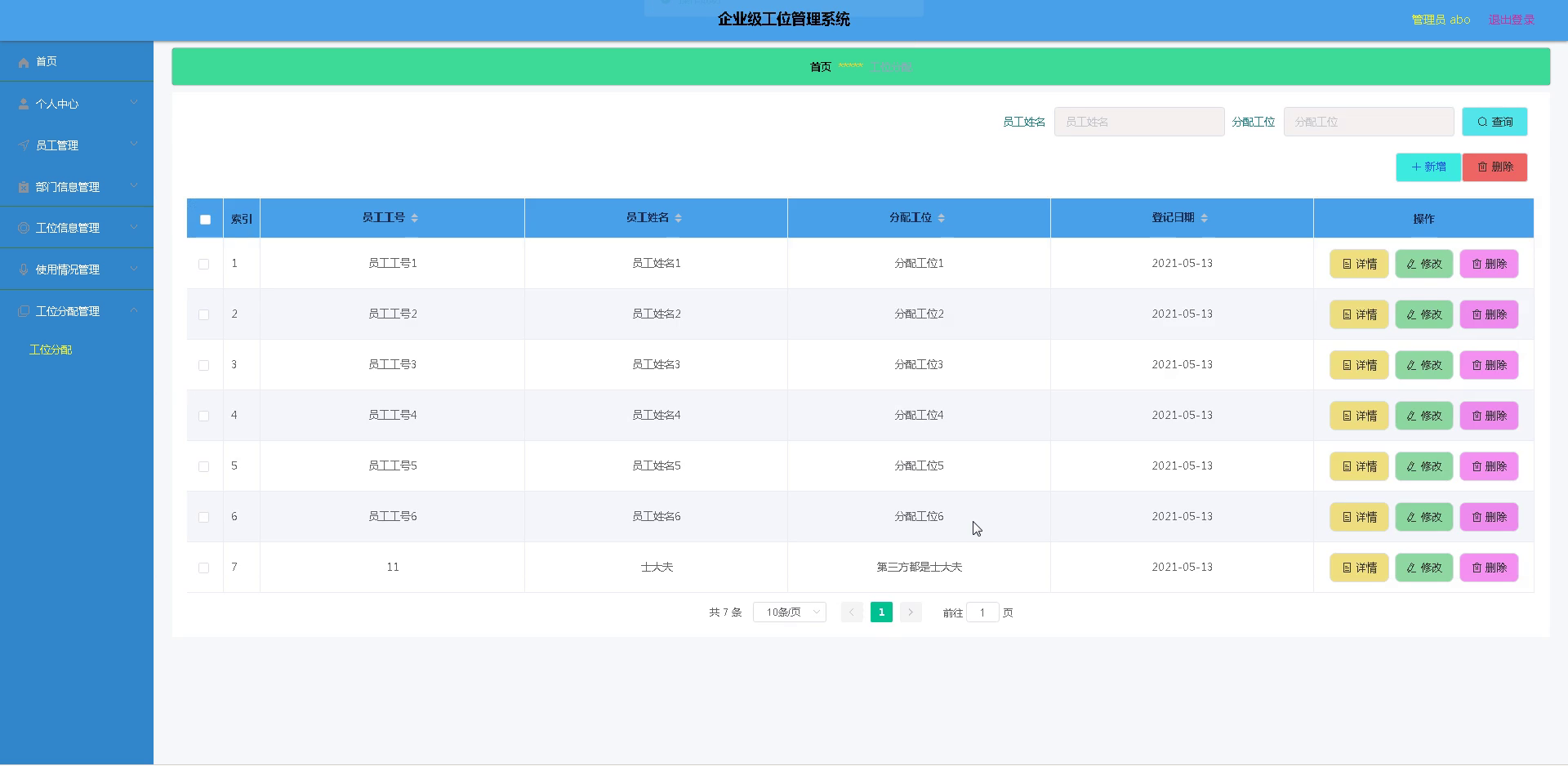Screen dimensions: 1568x766
Task: Open the 10条/页 page size dropdown
Action: click(x=790, y=612)
